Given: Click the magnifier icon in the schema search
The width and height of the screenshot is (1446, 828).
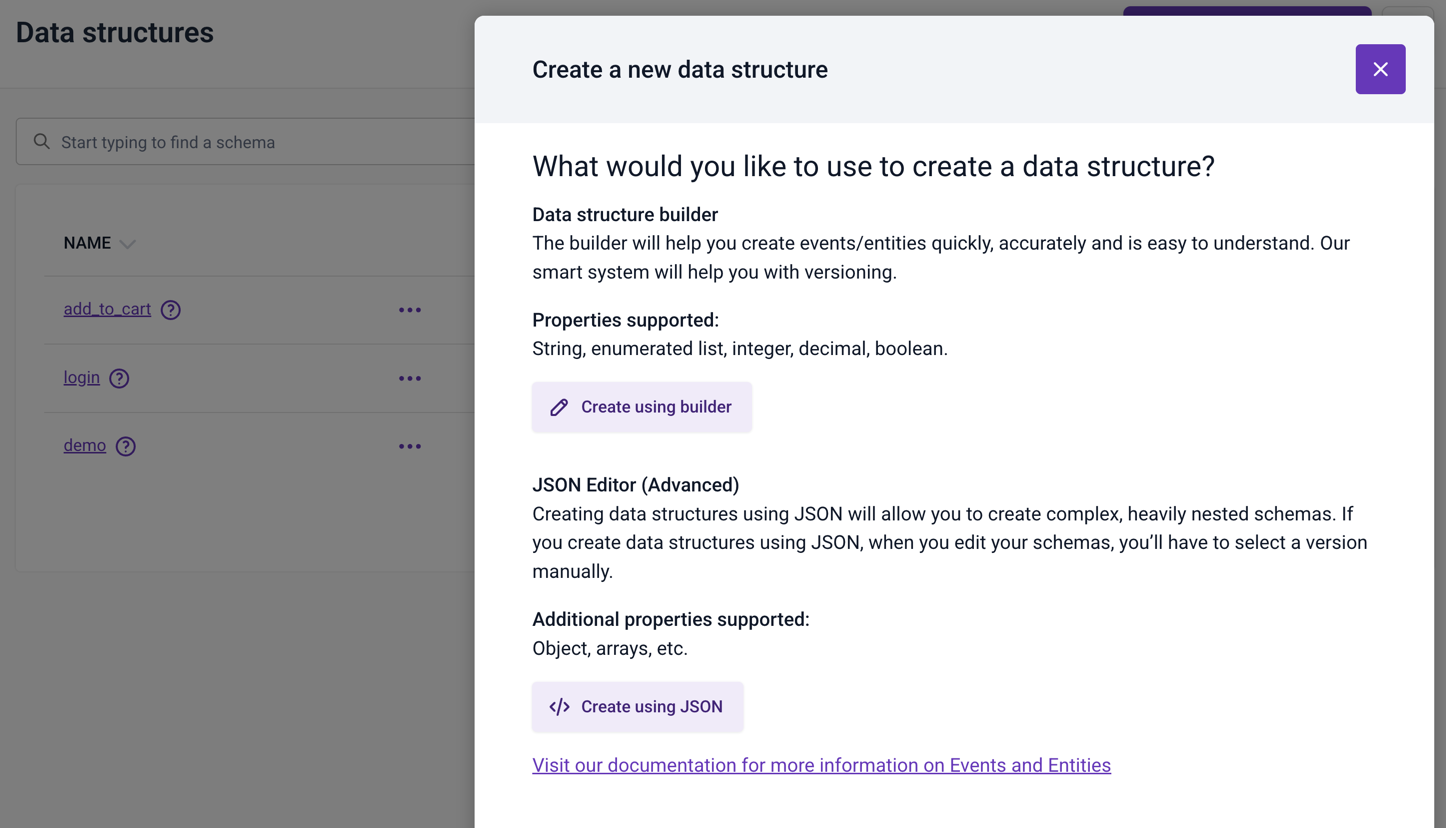Looking at the screenshot, I should point(41,142).
